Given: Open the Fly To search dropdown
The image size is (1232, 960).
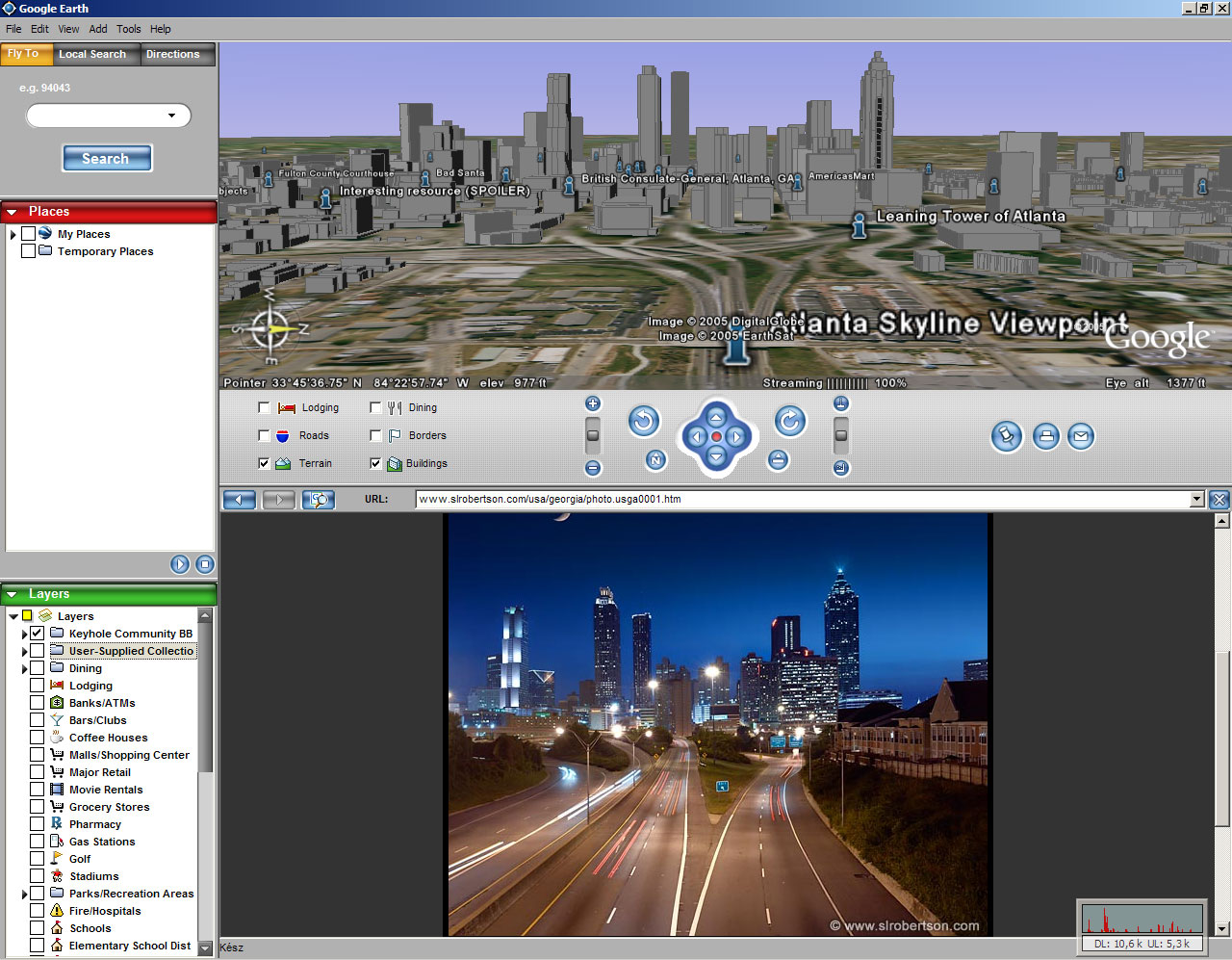Looking at the screenshot, I should pyautogui.click(x=172, y=116).
